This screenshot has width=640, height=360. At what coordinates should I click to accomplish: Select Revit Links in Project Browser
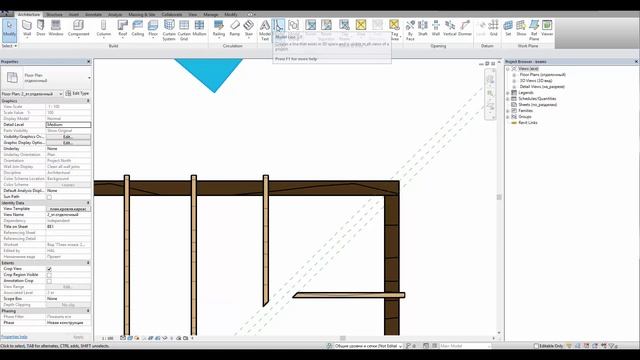tap(528, 122)
